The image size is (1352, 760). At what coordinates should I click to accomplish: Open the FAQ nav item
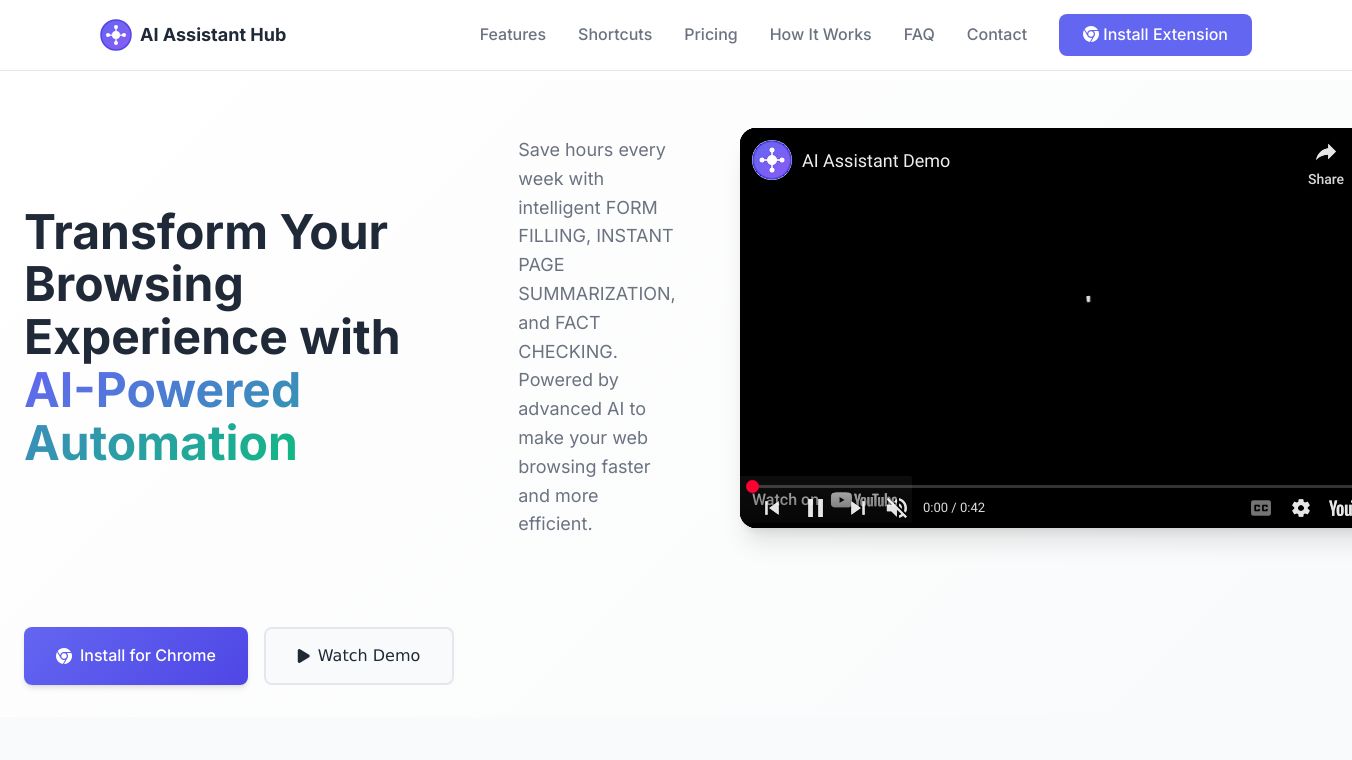(918, 35)
